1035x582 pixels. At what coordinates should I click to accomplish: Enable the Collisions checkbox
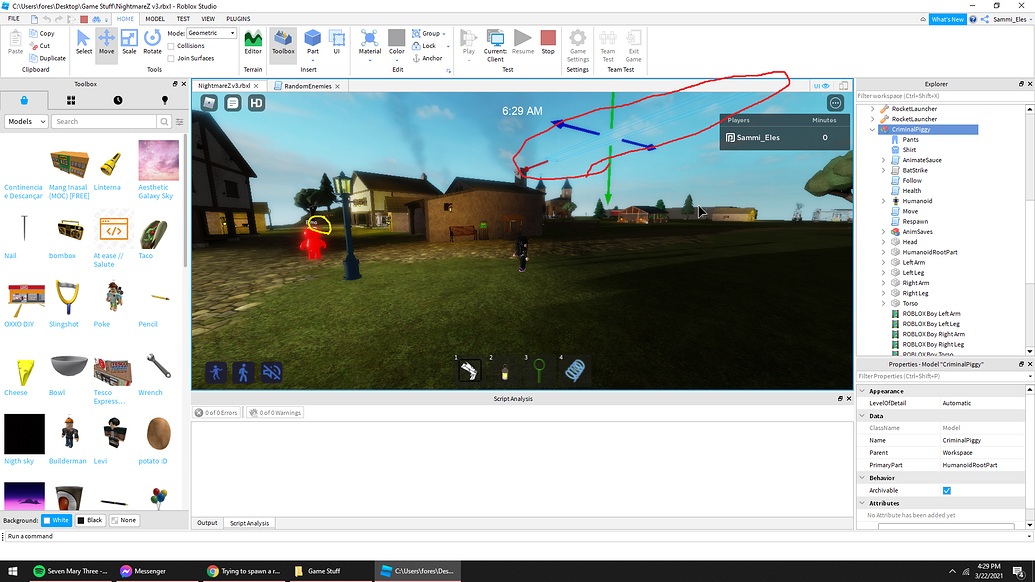tap(171, 46)
